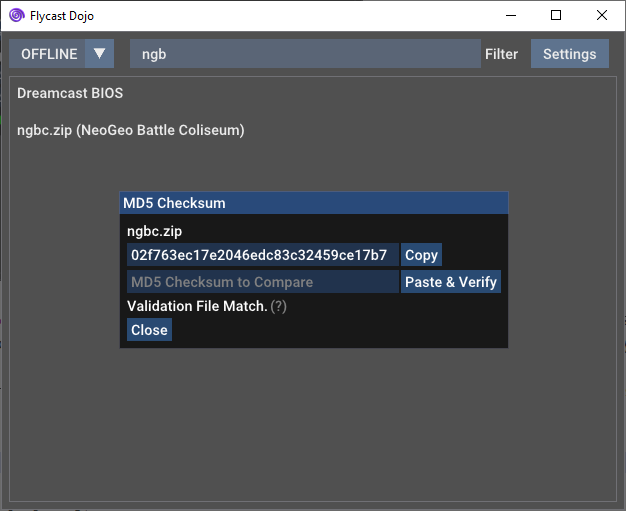Click the ngbc.zip filename in dialog
Image resolution: width=626 pixels, height=511 pixels.
point(155,231)
